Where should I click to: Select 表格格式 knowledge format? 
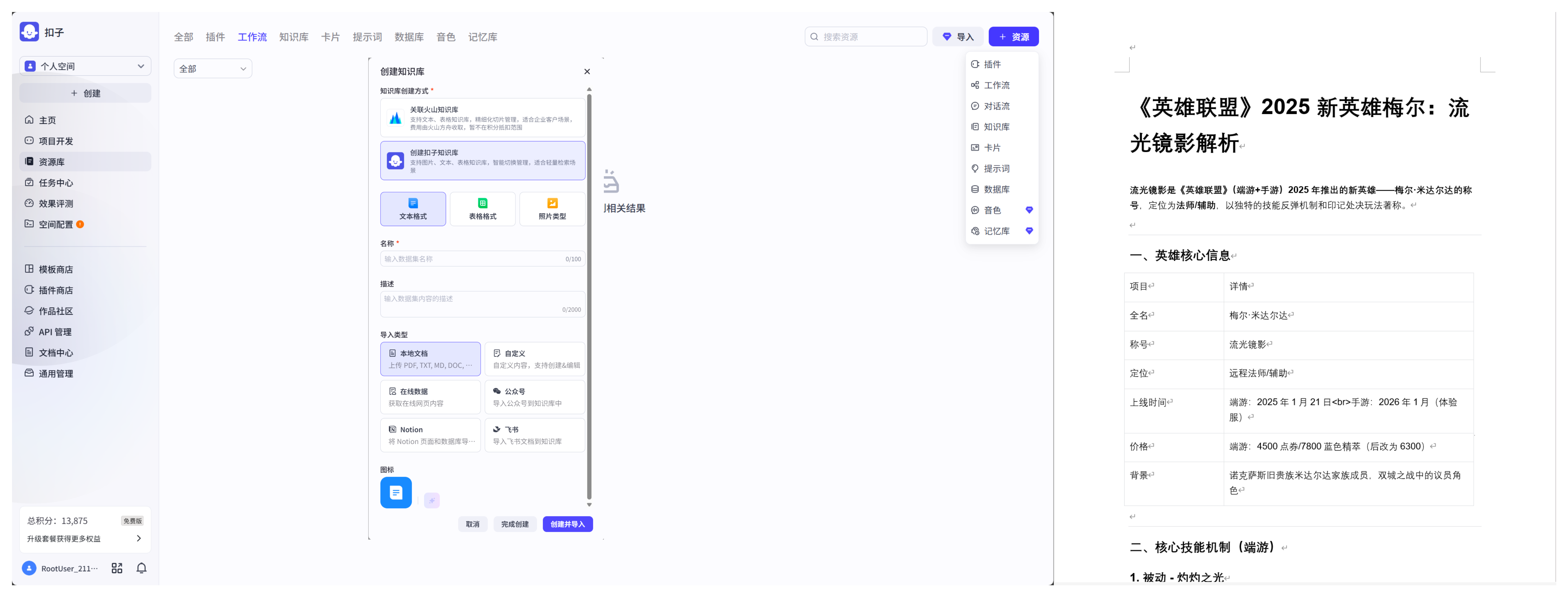point(482,209)
